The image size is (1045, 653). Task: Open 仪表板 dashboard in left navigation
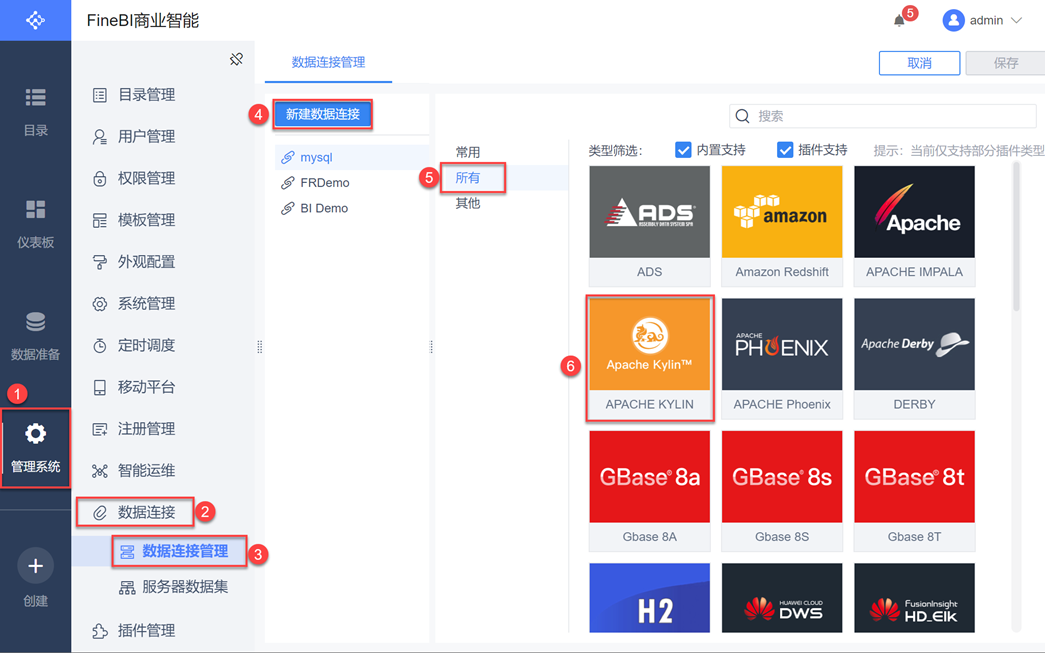pos(35,224)
